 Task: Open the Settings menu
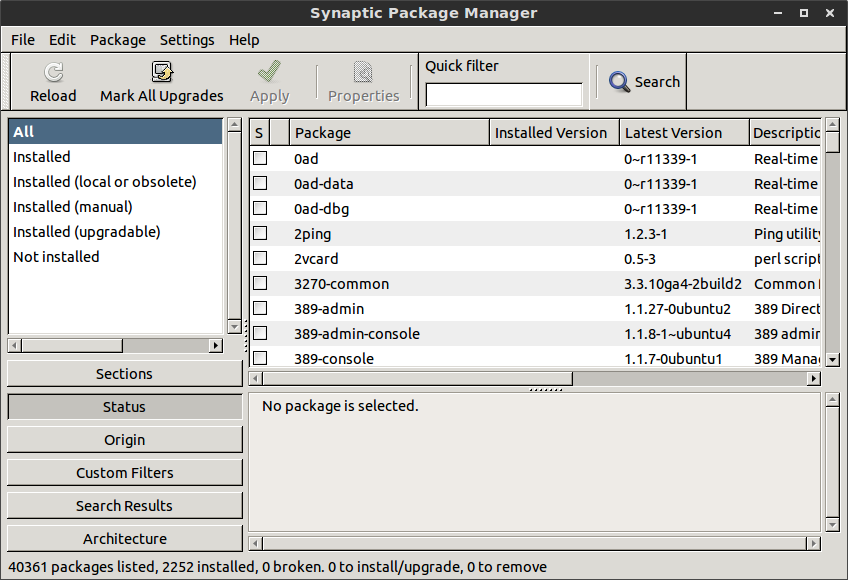coord(187,40)
